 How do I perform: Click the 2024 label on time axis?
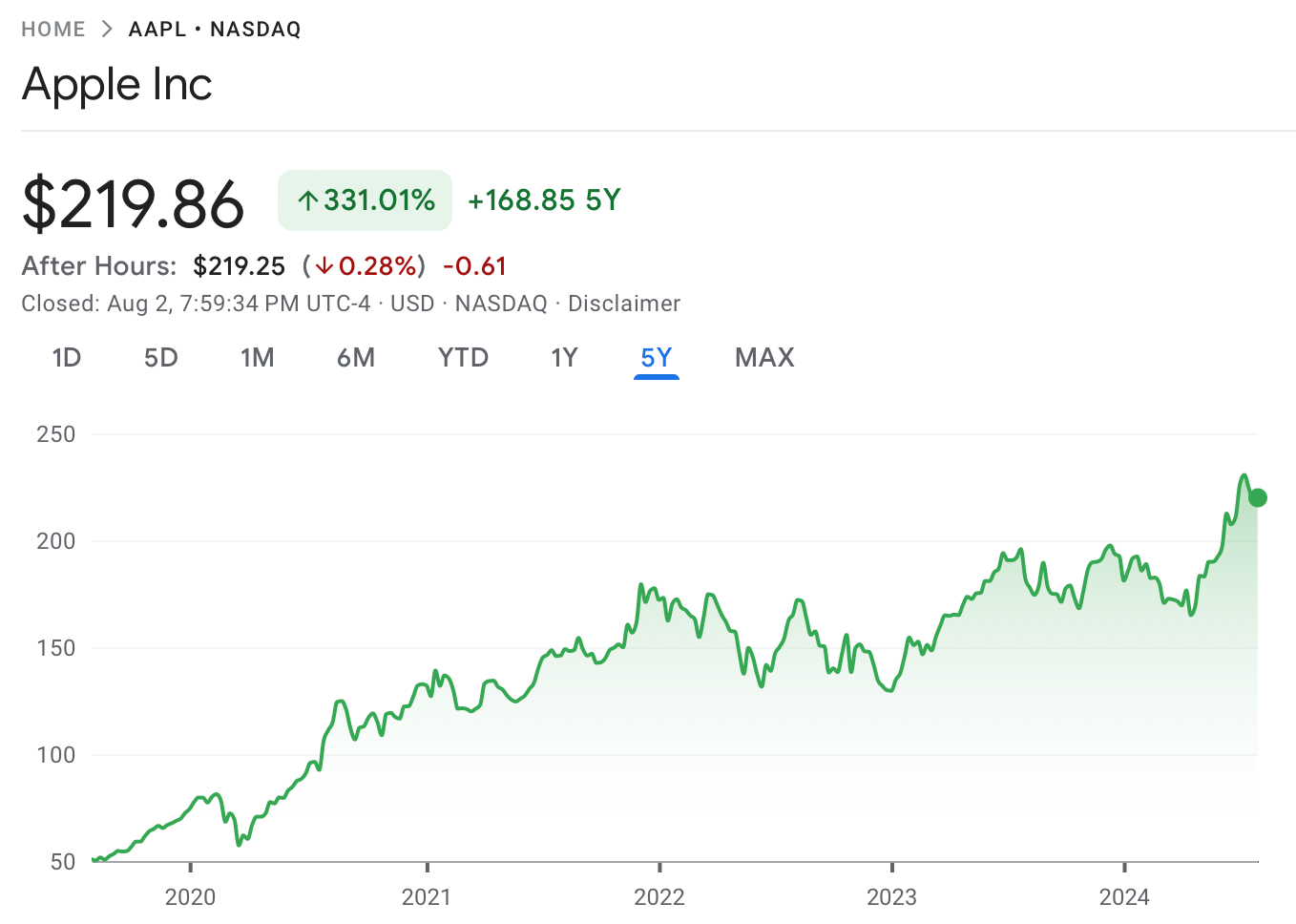point(1124,896)
